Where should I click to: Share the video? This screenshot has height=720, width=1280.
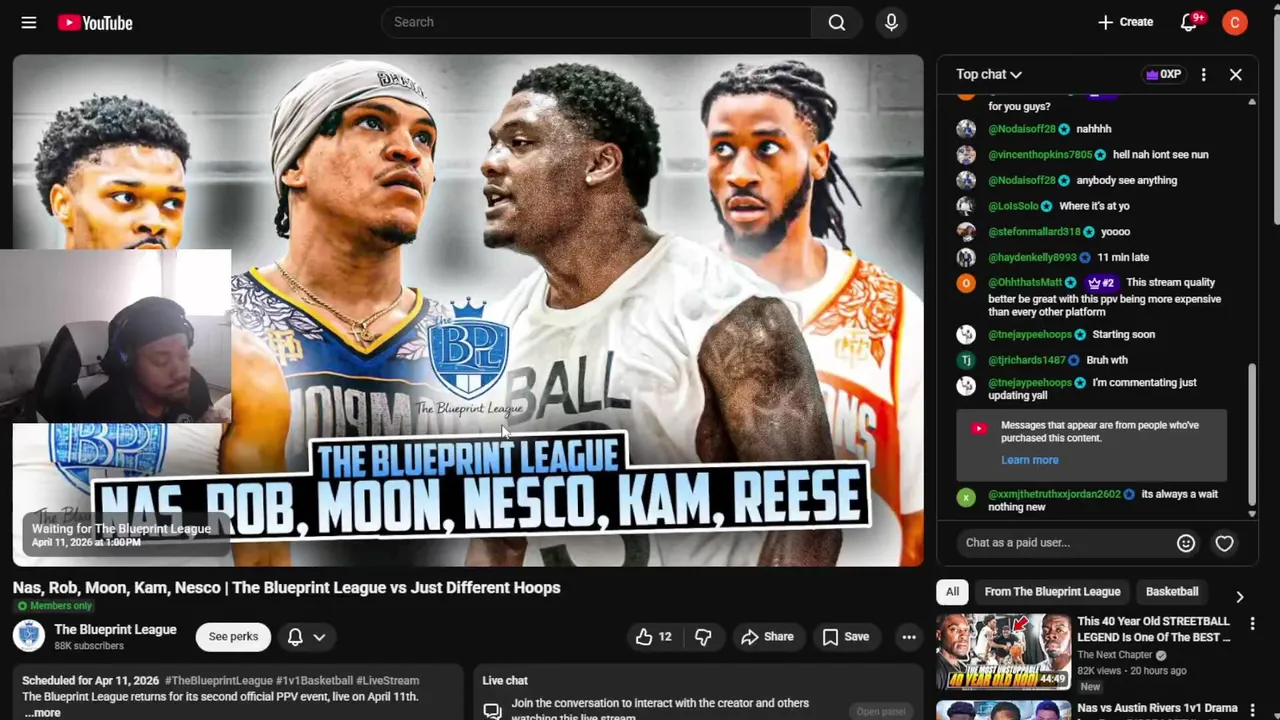[767, 637]
